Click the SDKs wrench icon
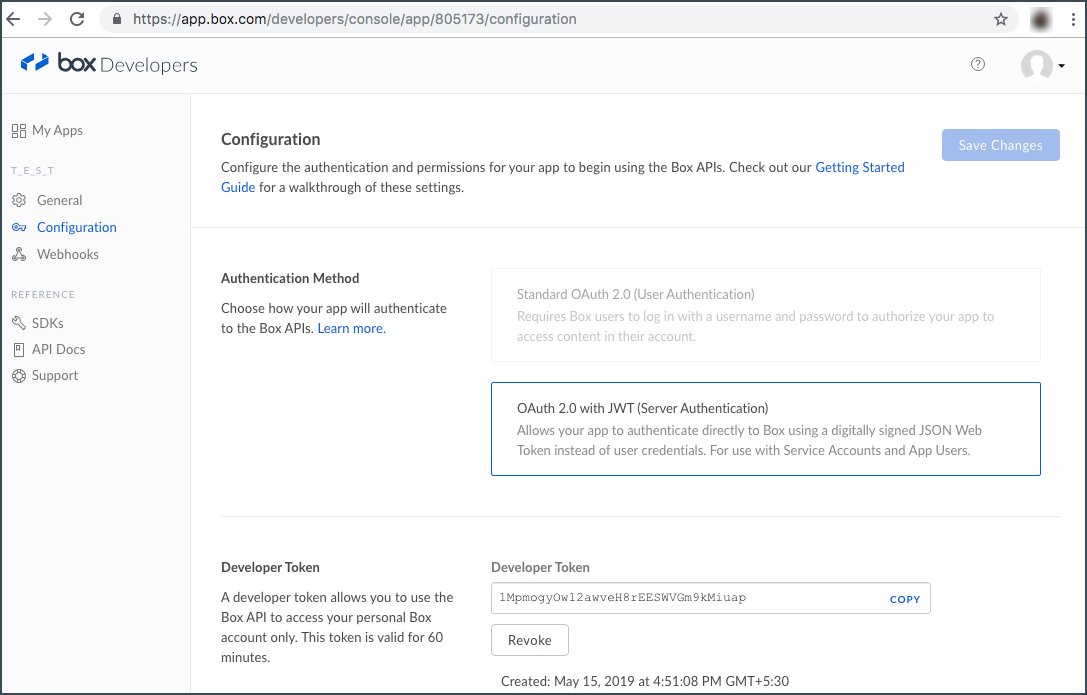The height and width of the screenshot is (695, 1087). coord(19,323)
